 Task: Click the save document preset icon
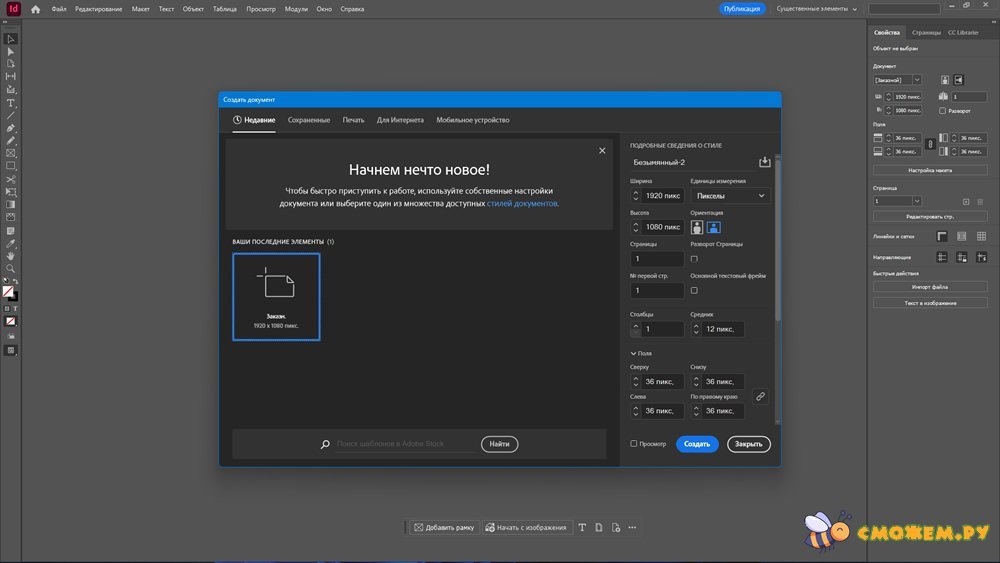click(x=765, y=162)
